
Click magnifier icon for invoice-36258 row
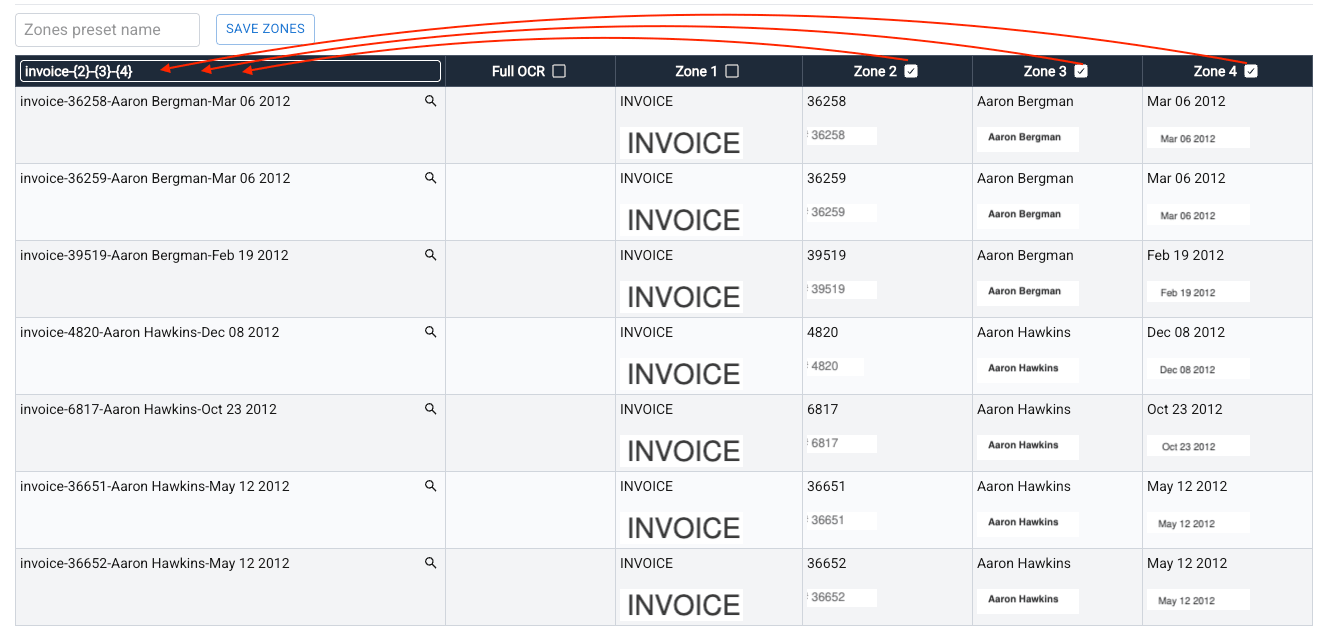(431, 101)
